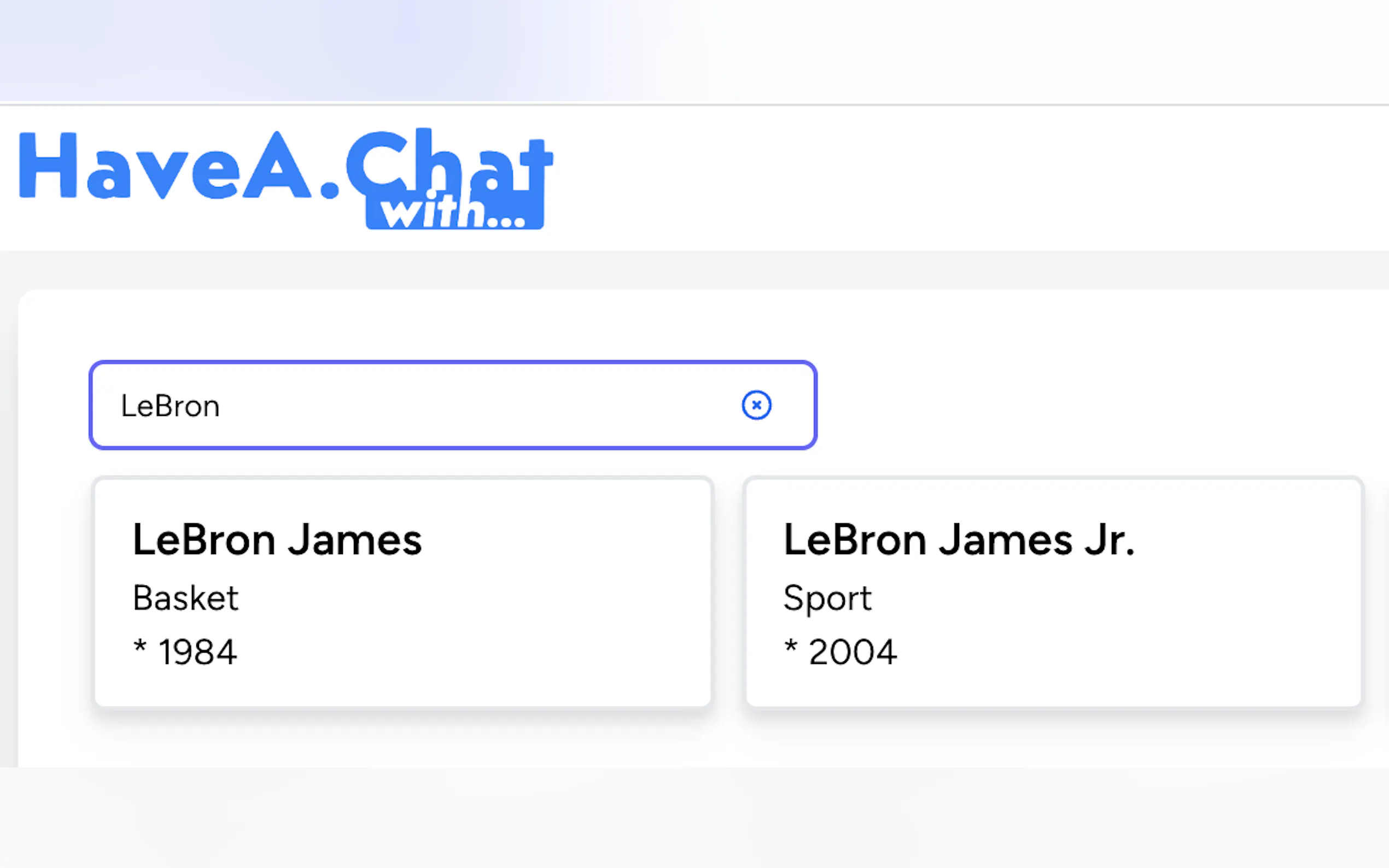
Task: Click the "* 2004" birth year text
Action: point(840,652)
